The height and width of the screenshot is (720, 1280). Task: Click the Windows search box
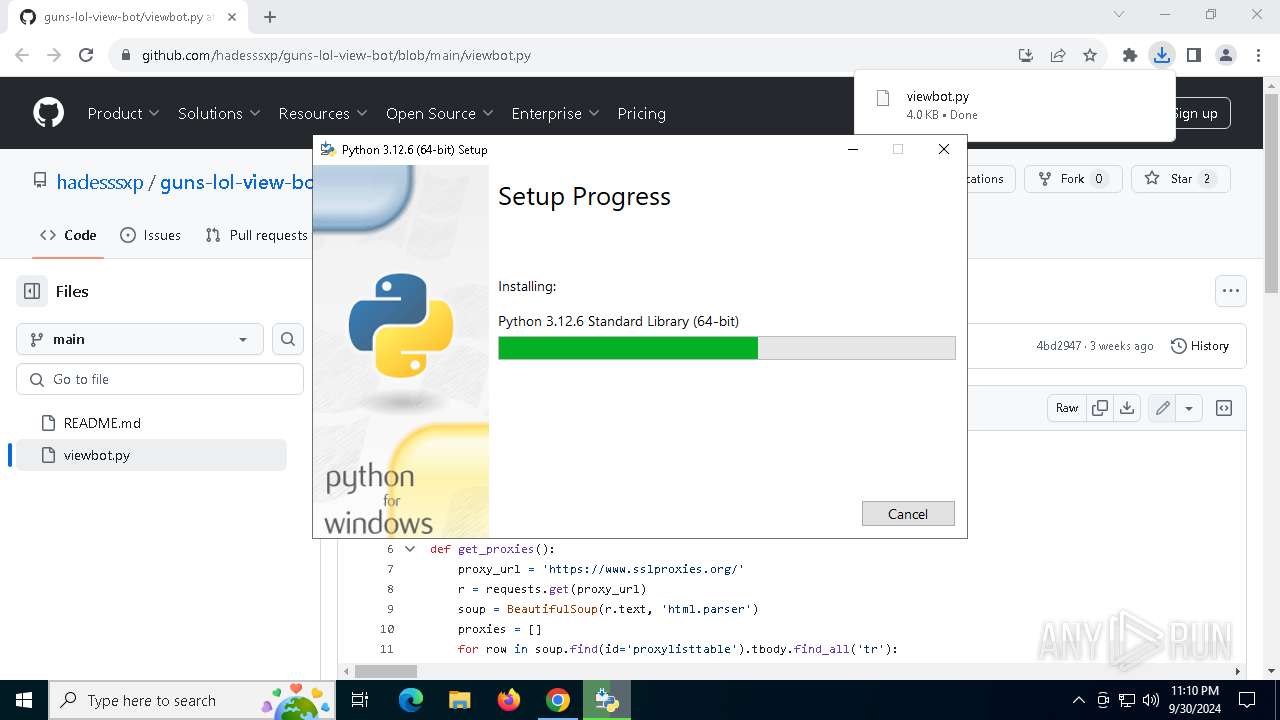point(194,700)
